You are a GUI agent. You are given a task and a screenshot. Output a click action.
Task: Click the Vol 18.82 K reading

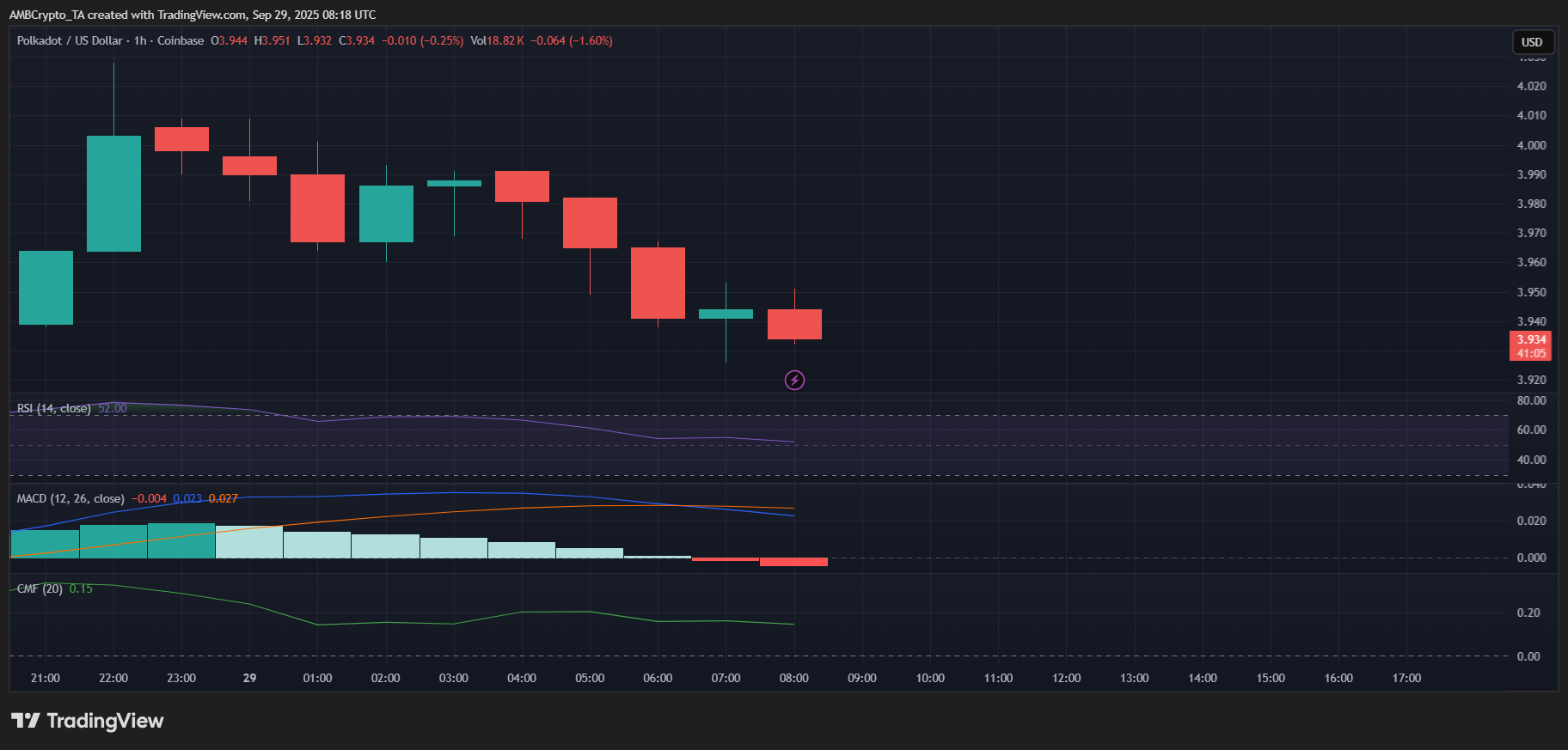pyautogui.click(x=497, y=40)
